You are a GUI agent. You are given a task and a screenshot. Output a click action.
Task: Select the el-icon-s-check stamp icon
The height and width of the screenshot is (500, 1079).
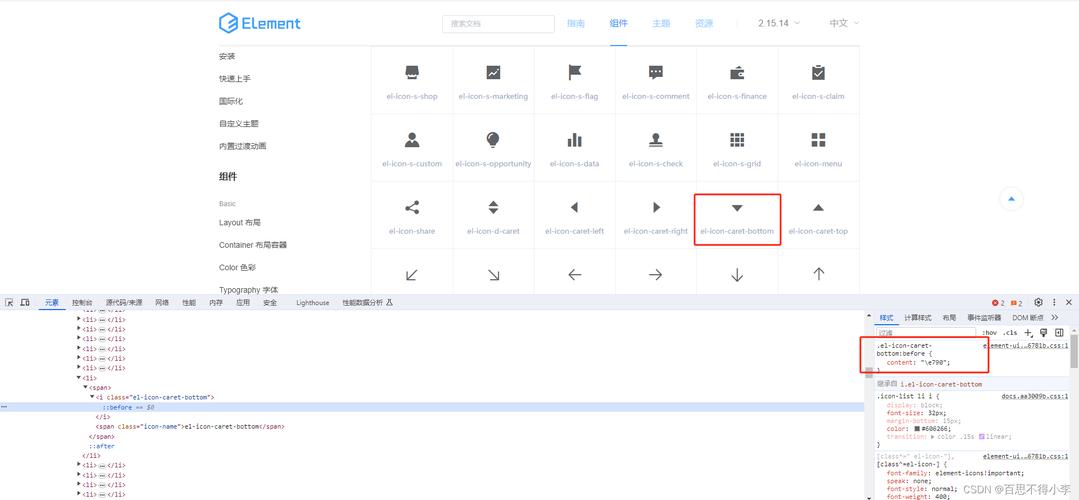[x=656, y=140]
